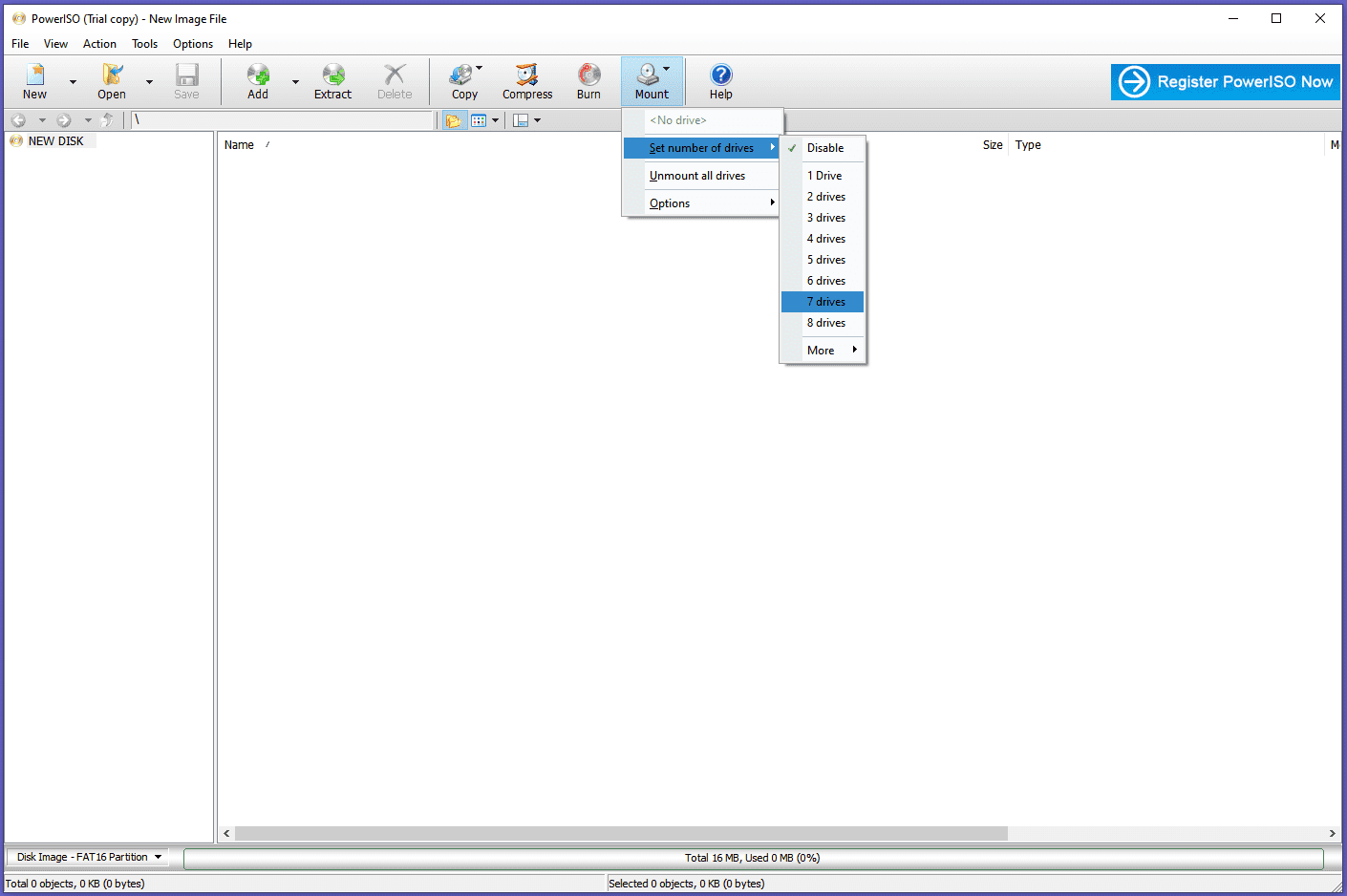Viewport: 1347px width, 896px height.
Task: Go forward with the right arrow icon
Action: click(64, 120)
